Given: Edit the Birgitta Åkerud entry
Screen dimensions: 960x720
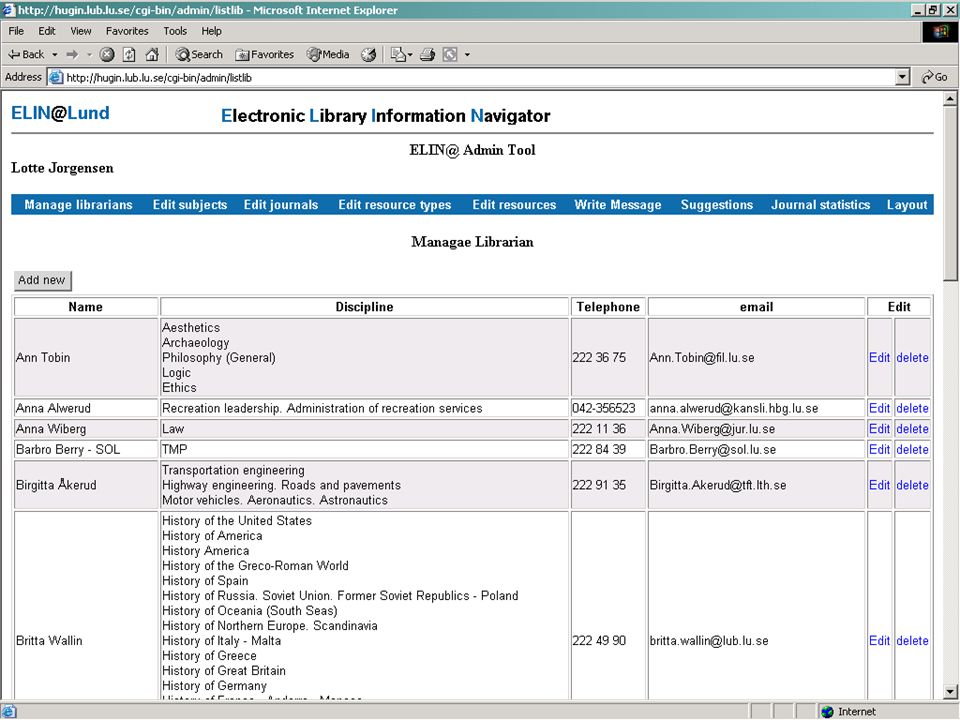Looking at the screenshot, I should (x=879, y=485).
